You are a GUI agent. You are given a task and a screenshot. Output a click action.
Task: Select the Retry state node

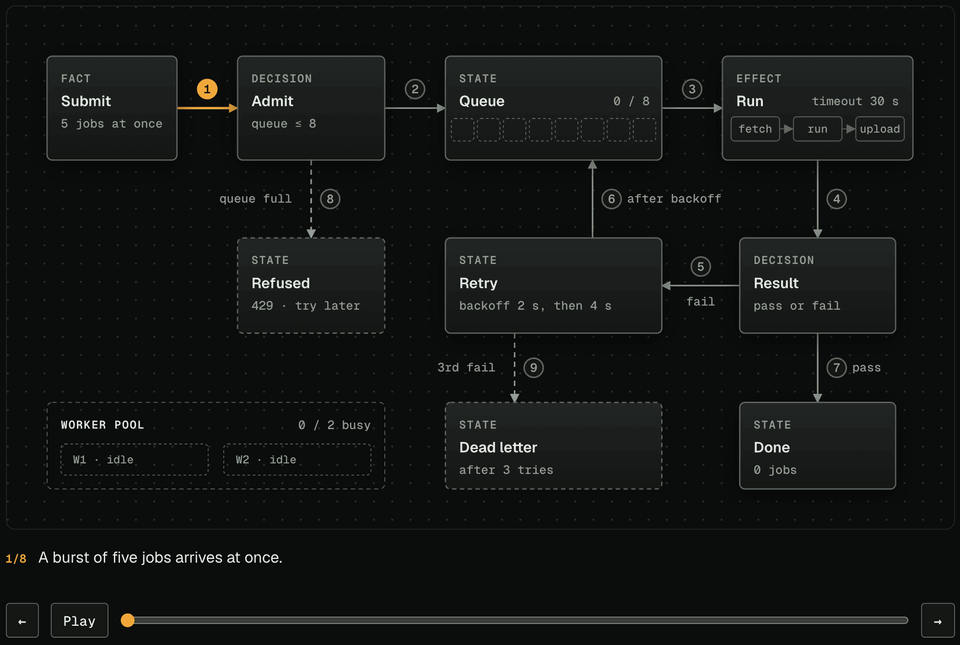553,286
